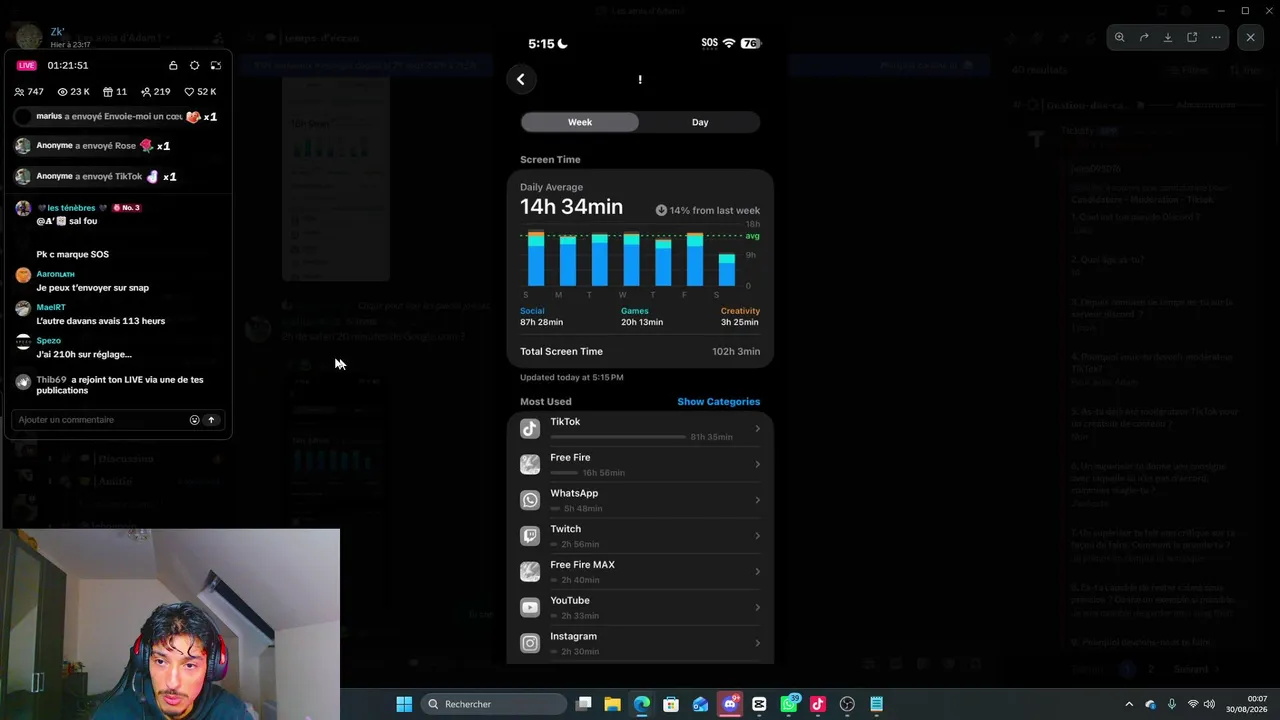Click Saturday's bar in the usage chart
This screenshot has height=720, width=1280.
coord(727,270)
